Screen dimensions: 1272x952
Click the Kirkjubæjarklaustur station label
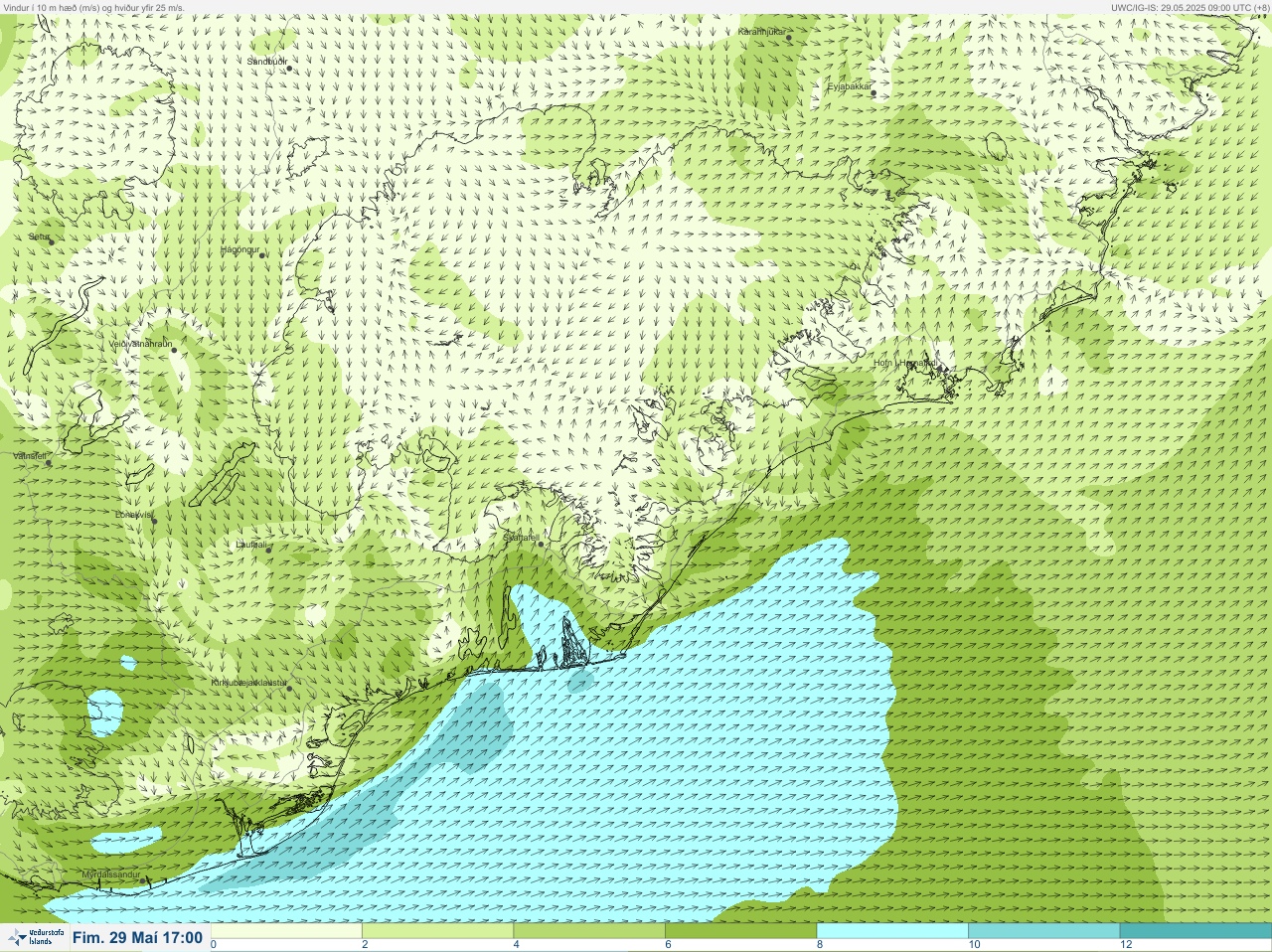[248, 683]
